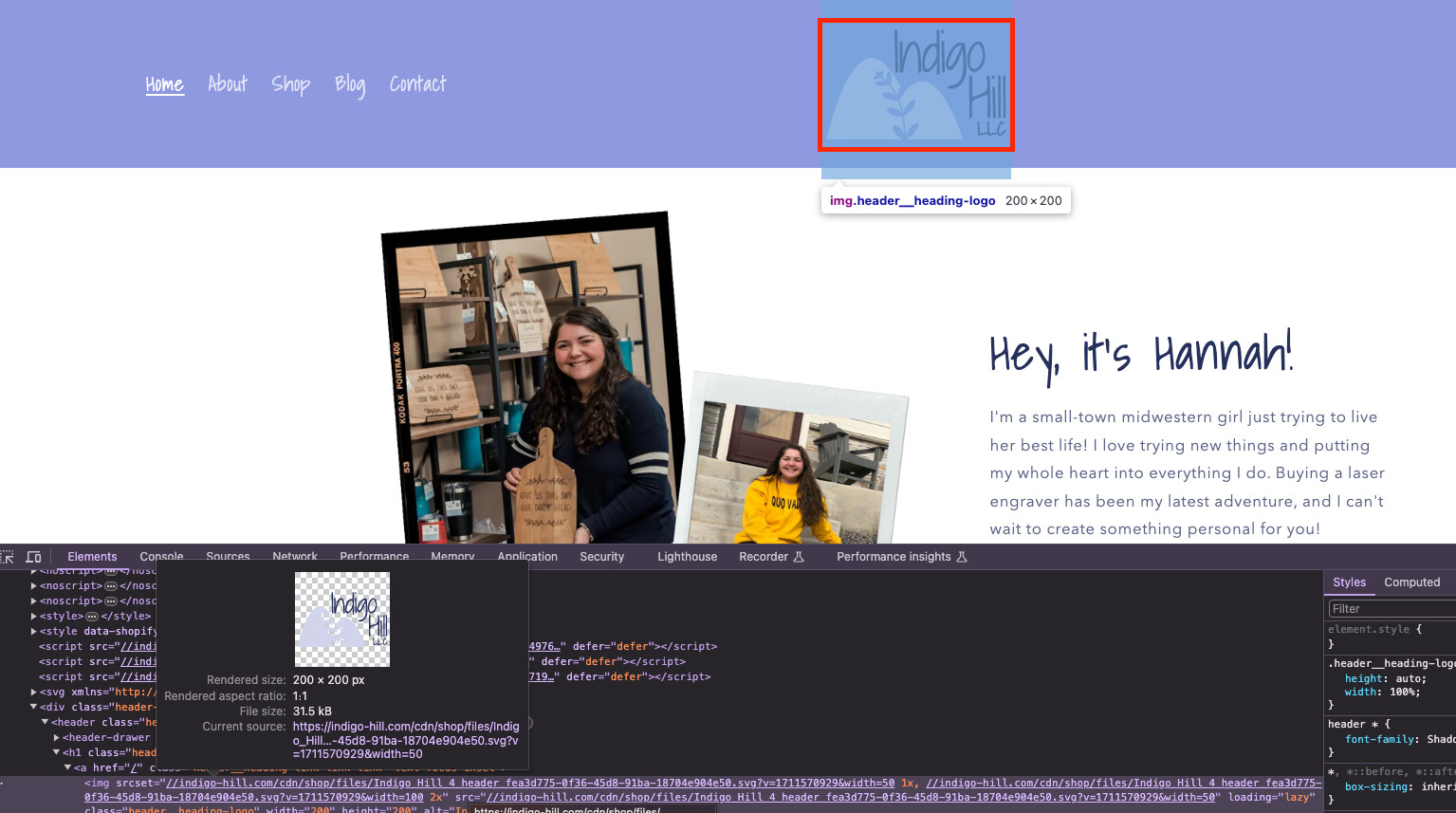Viewport: 1456px width, 813px height.
Task: Select the <img srcset= element row
Action: (x=661, y=797)
